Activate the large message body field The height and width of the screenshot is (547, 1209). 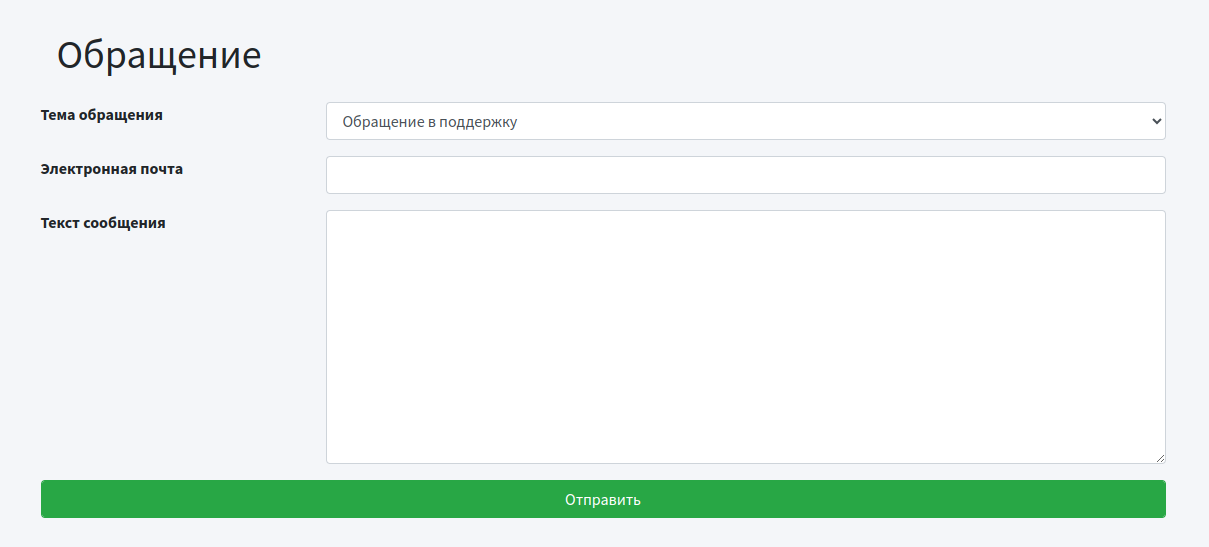coord(745,337)
